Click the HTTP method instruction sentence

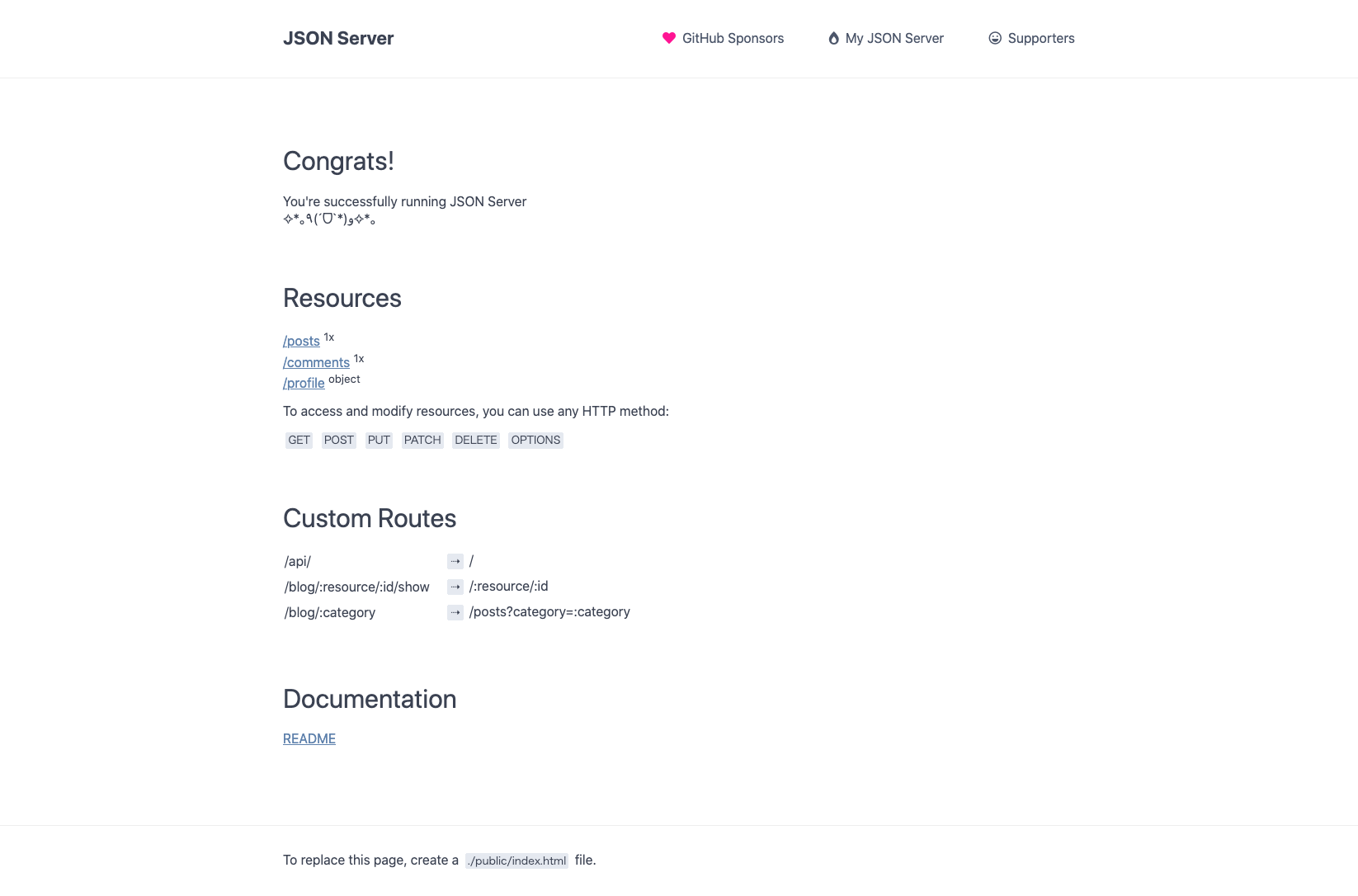tap(476, 411)
